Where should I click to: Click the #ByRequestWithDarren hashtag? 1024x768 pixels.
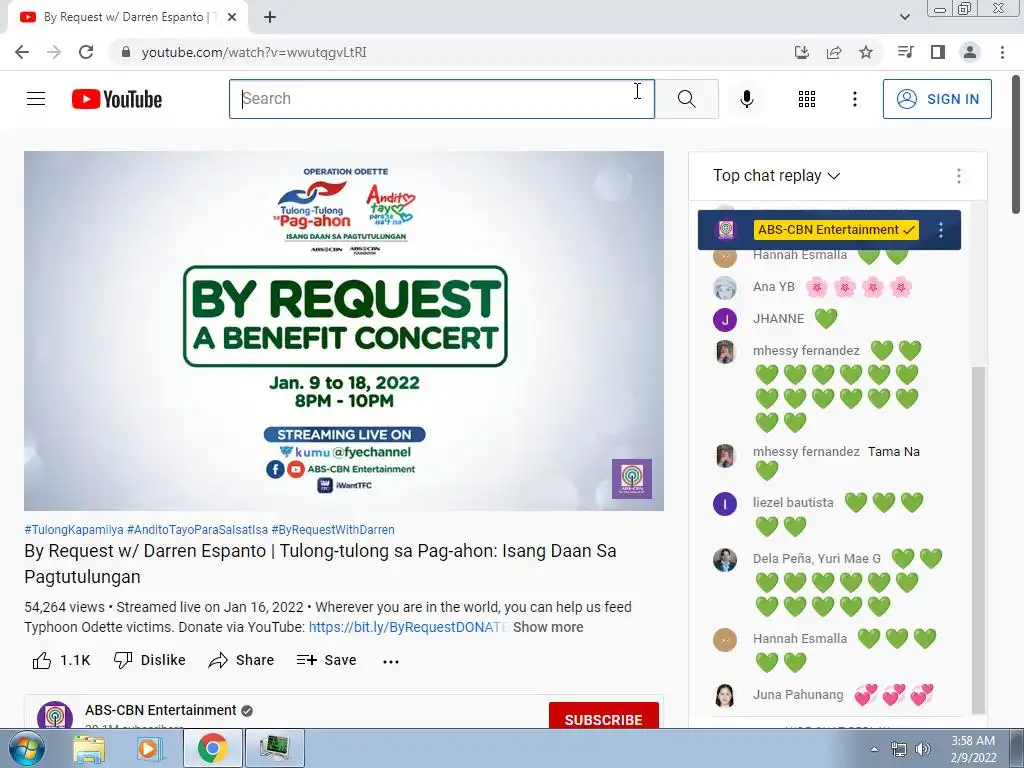(333, 530)
